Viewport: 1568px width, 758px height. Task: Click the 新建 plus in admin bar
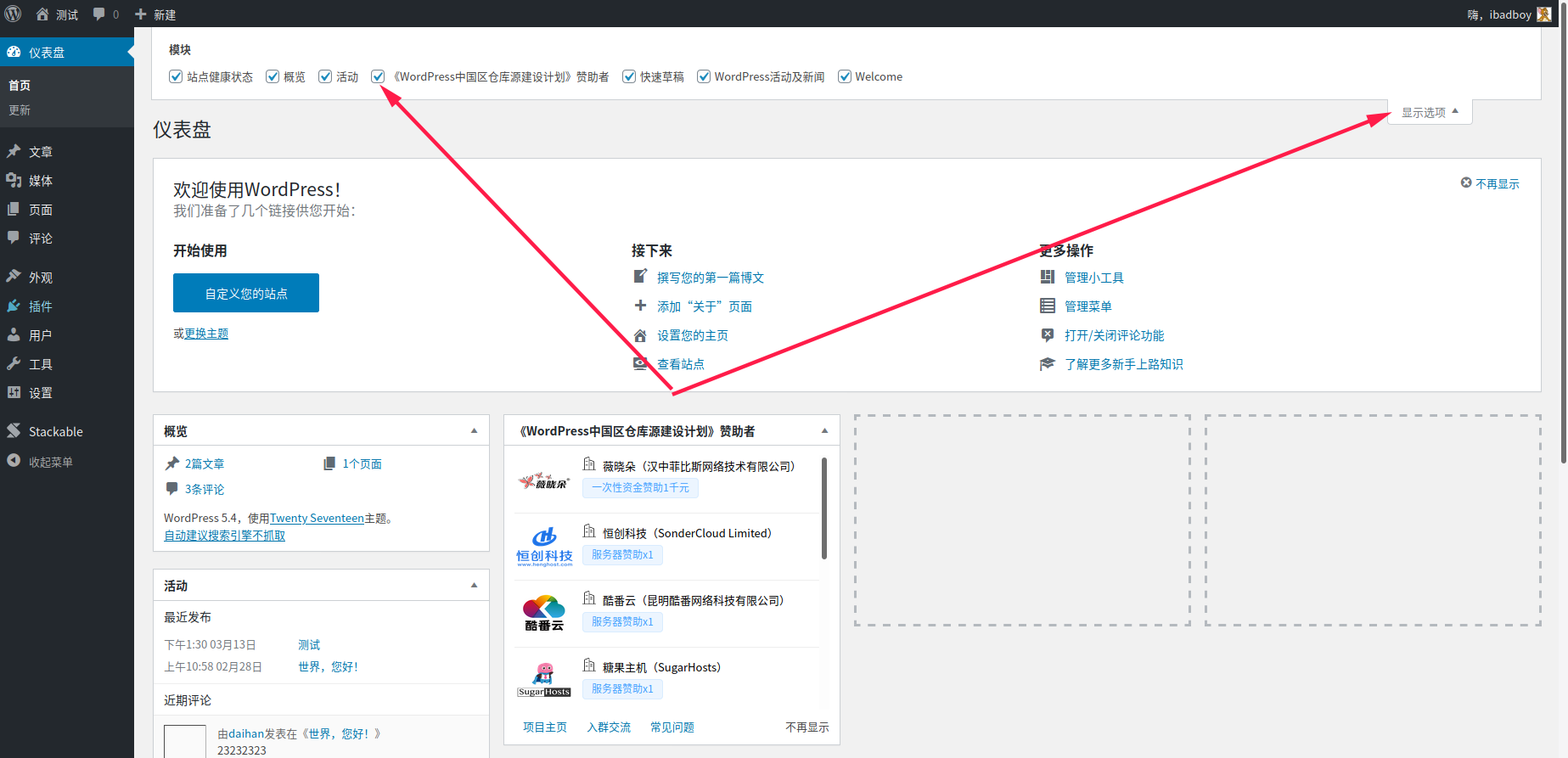141,14
